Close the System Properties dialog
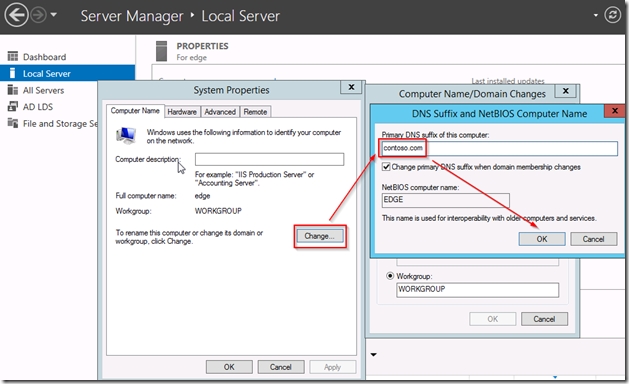The width and height of the screenshot is (629, 384). coord(351,87)
